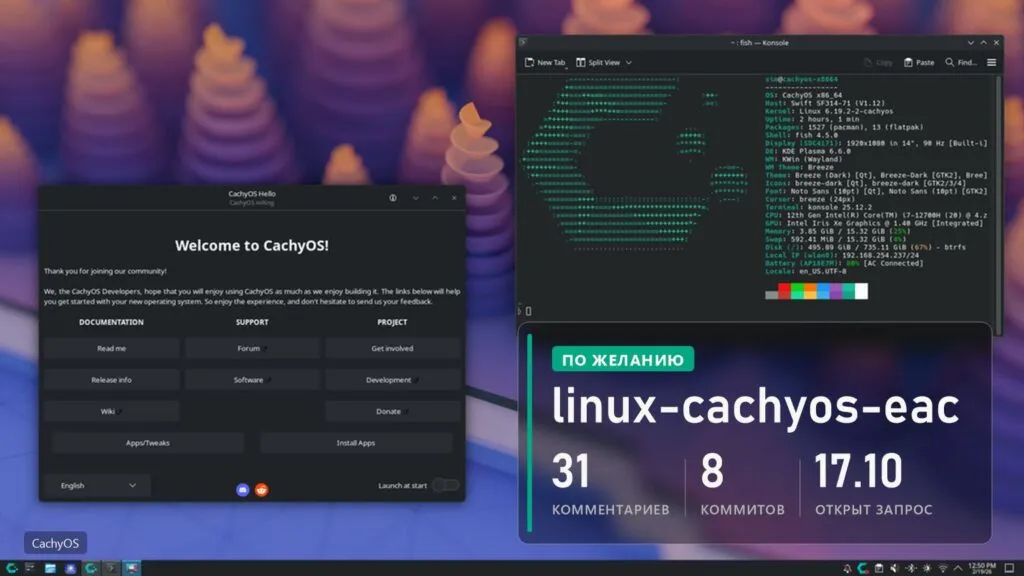Click the pager/task overview icon in the taskbar
1024x576 pixels.
coord(30,568)
